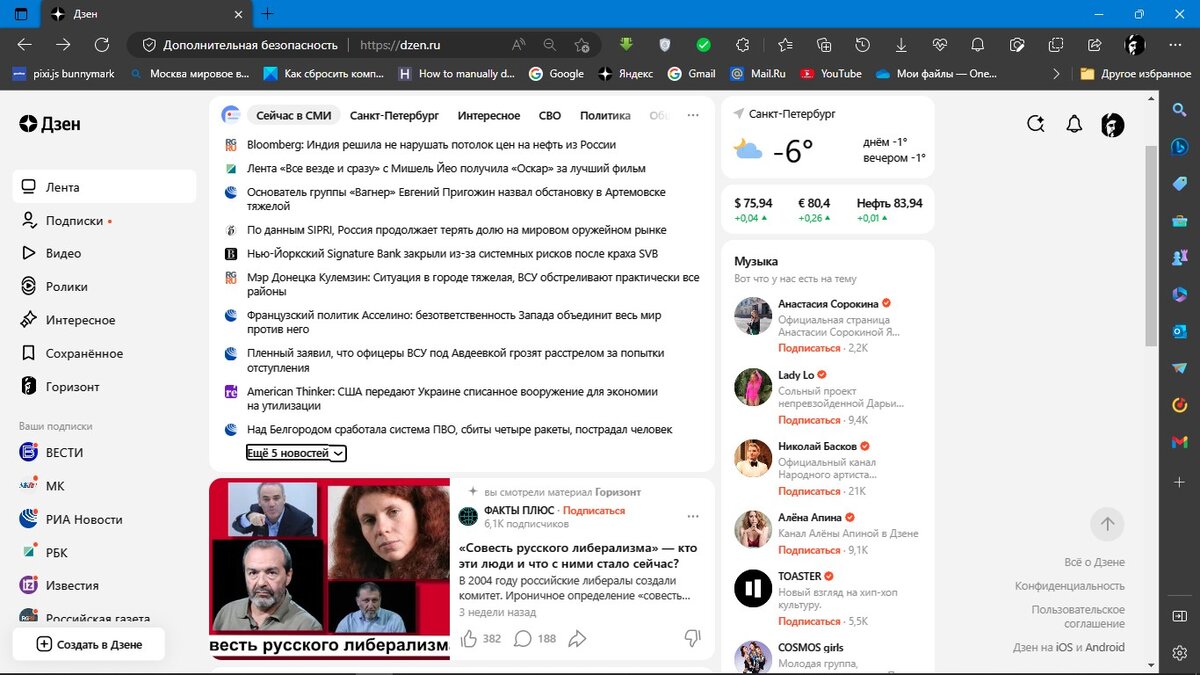Image resolution: width=1200 pixels, height=675 pixels.
Task: Dislike the article with thumbs down
Action: 692,638
